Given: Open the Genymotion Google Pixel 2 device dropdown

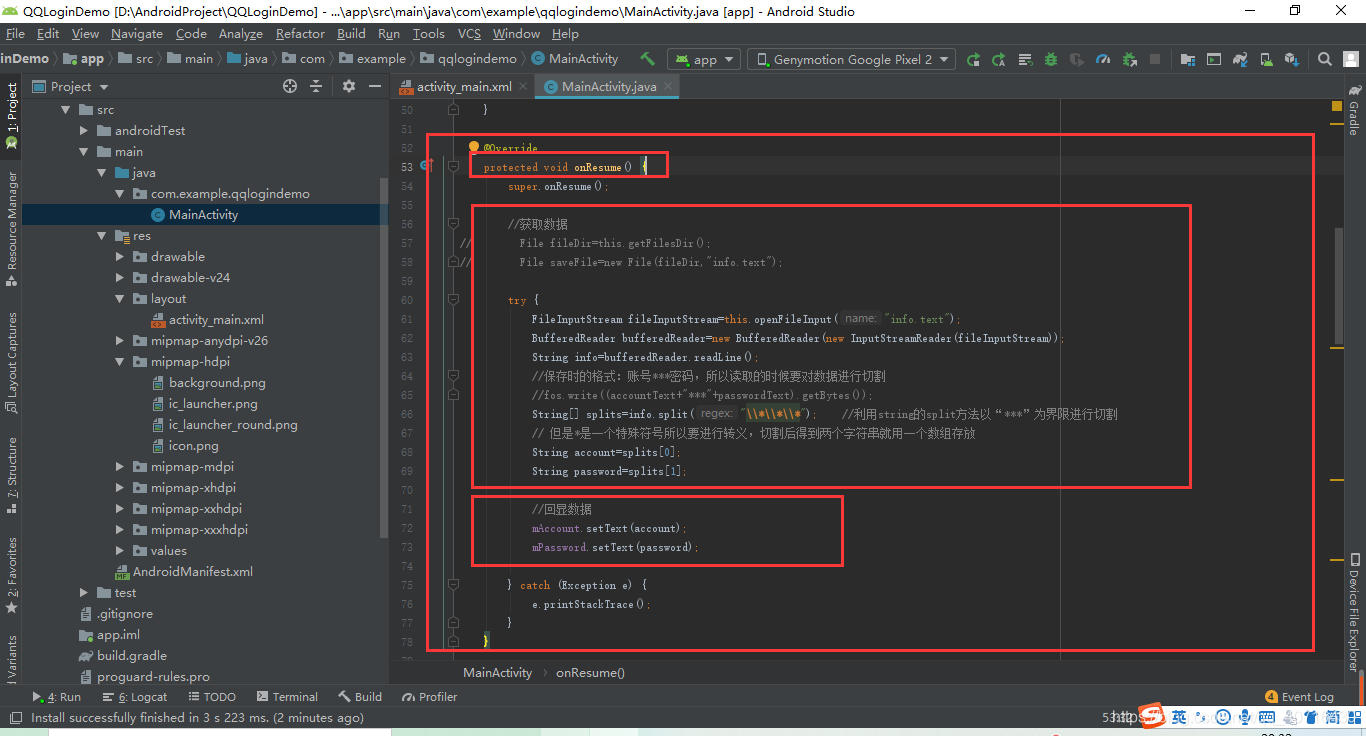Looking at the screenshot, I should [852, 59].
